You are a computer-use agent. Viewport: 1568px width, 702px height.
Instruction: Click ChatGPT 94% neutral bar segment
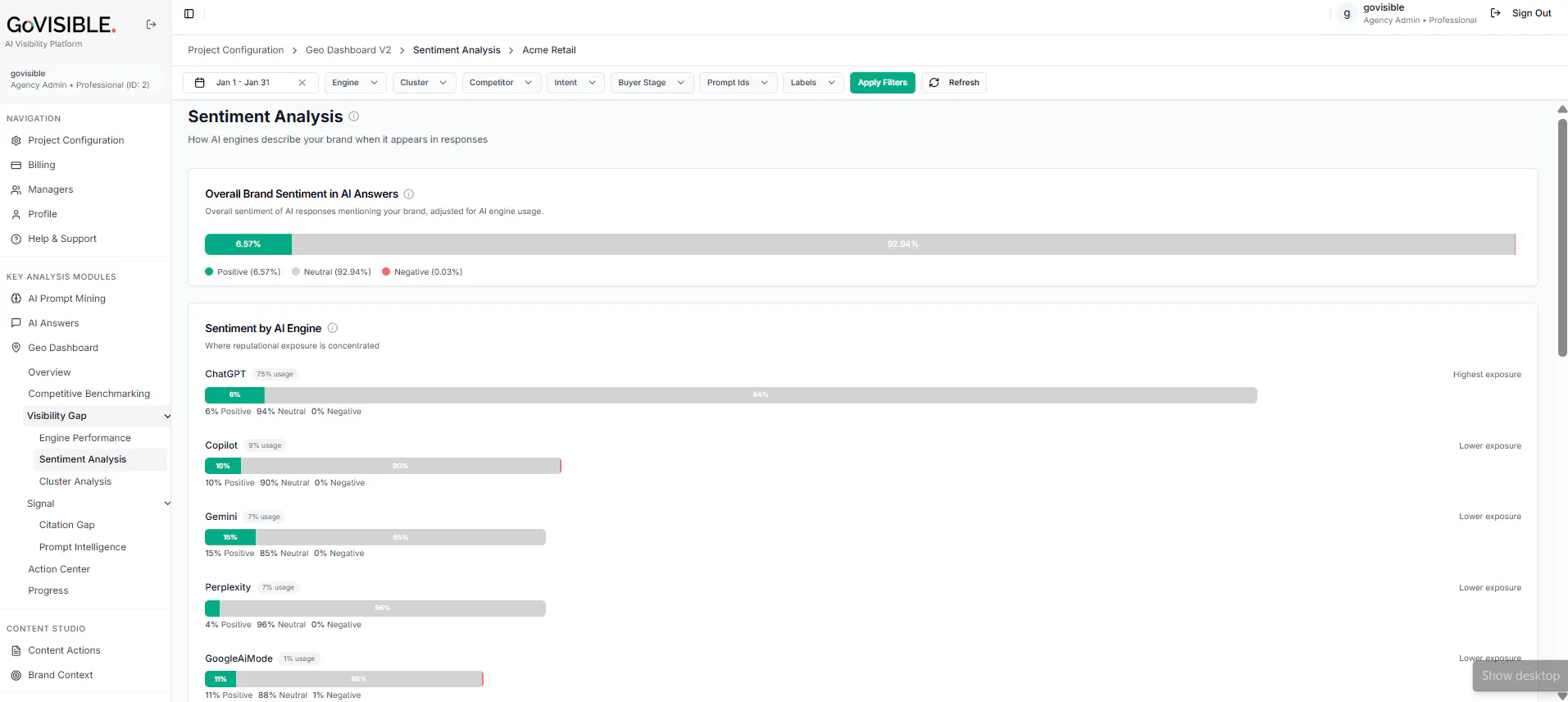[761, 395]
